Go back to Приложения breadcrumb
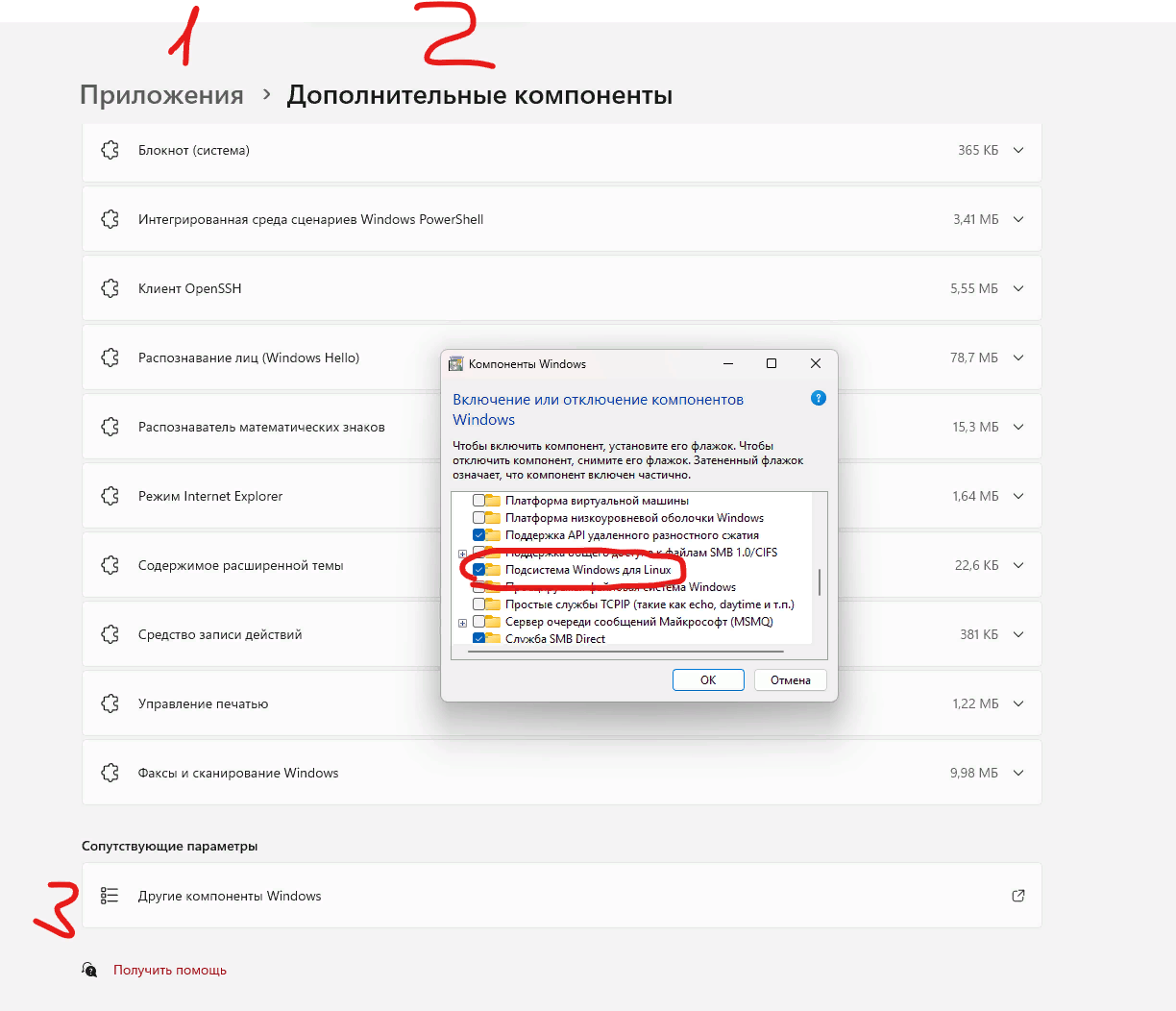 [161, 95]
